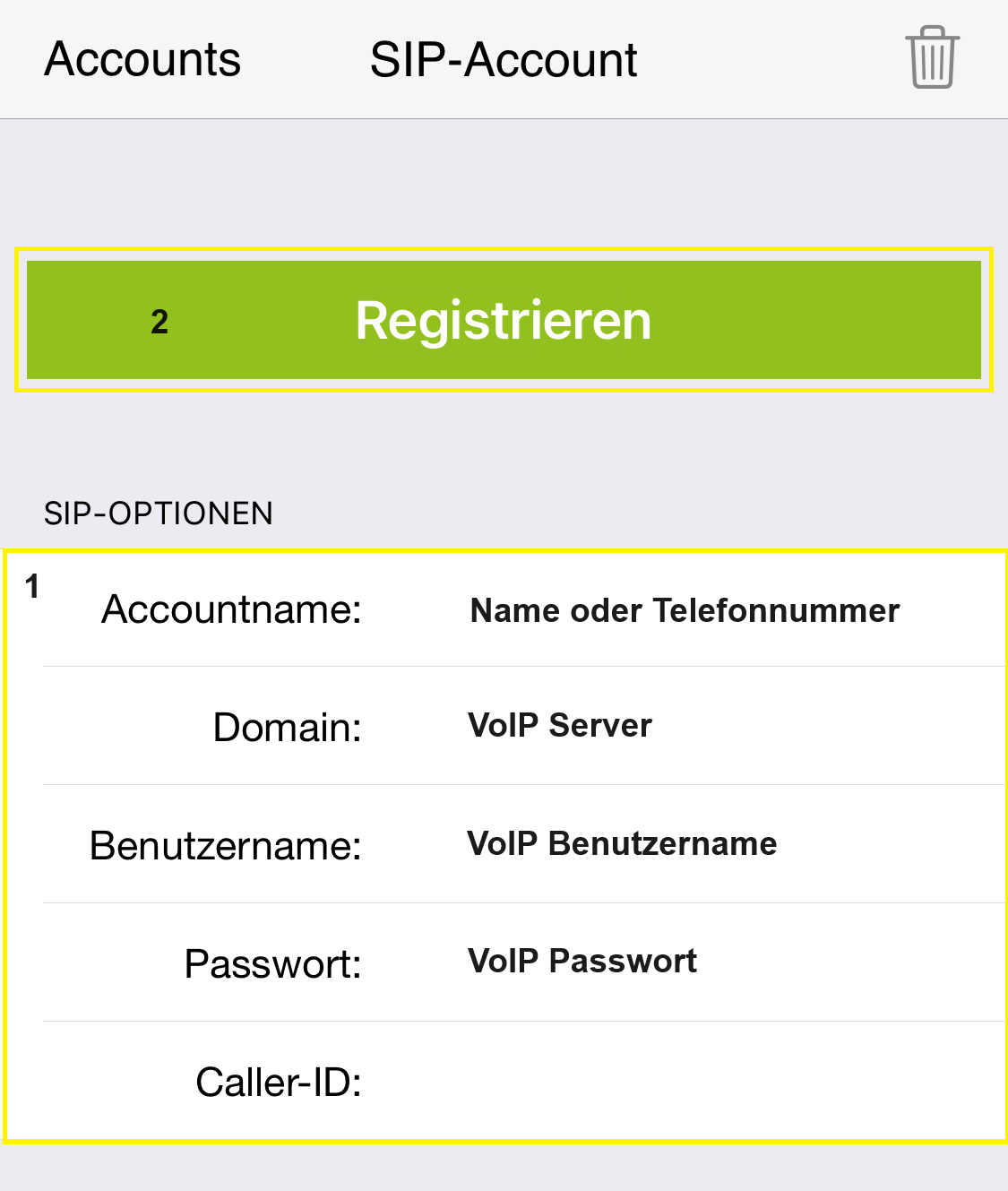Select the 'VoIP Benutzername' placeholder
This screenshot has width=1008, height=1191.
pyautogui.click(x=622, y=843)
